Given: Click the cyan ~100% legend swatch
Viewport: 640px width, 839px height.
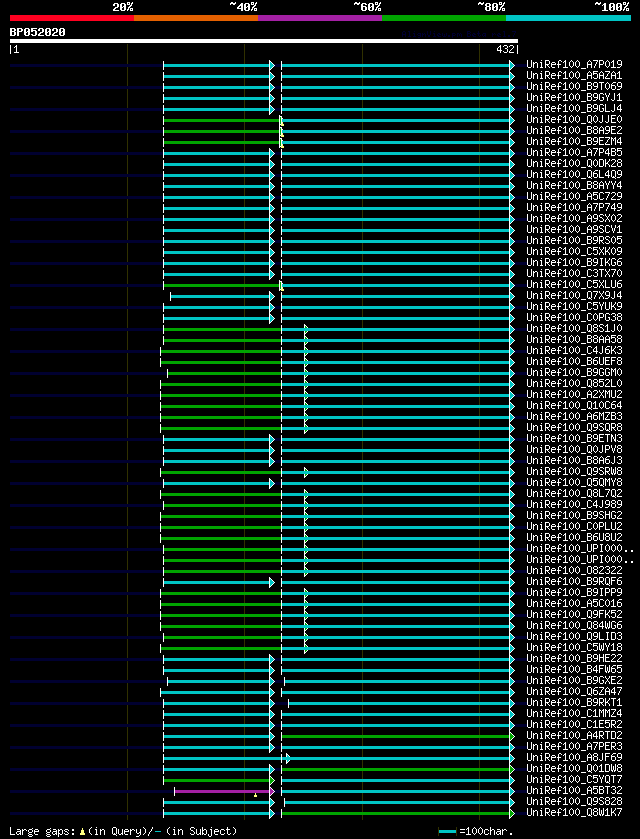Looking at the screenshot, I should coord(568,18).
